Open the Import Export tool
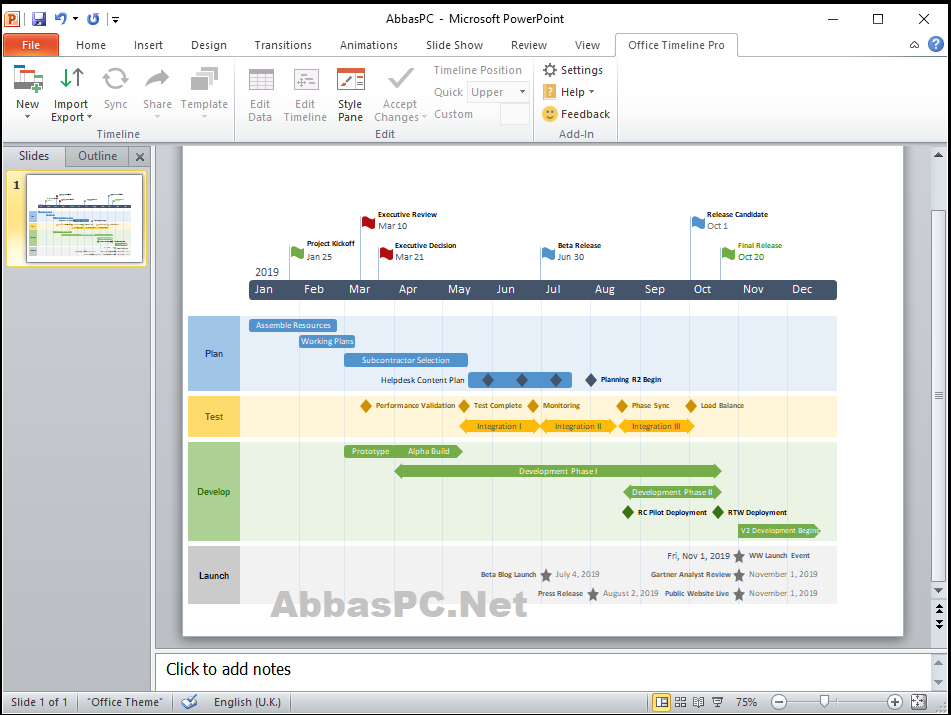Screen dimensions: 951x715 pos(72,93)
